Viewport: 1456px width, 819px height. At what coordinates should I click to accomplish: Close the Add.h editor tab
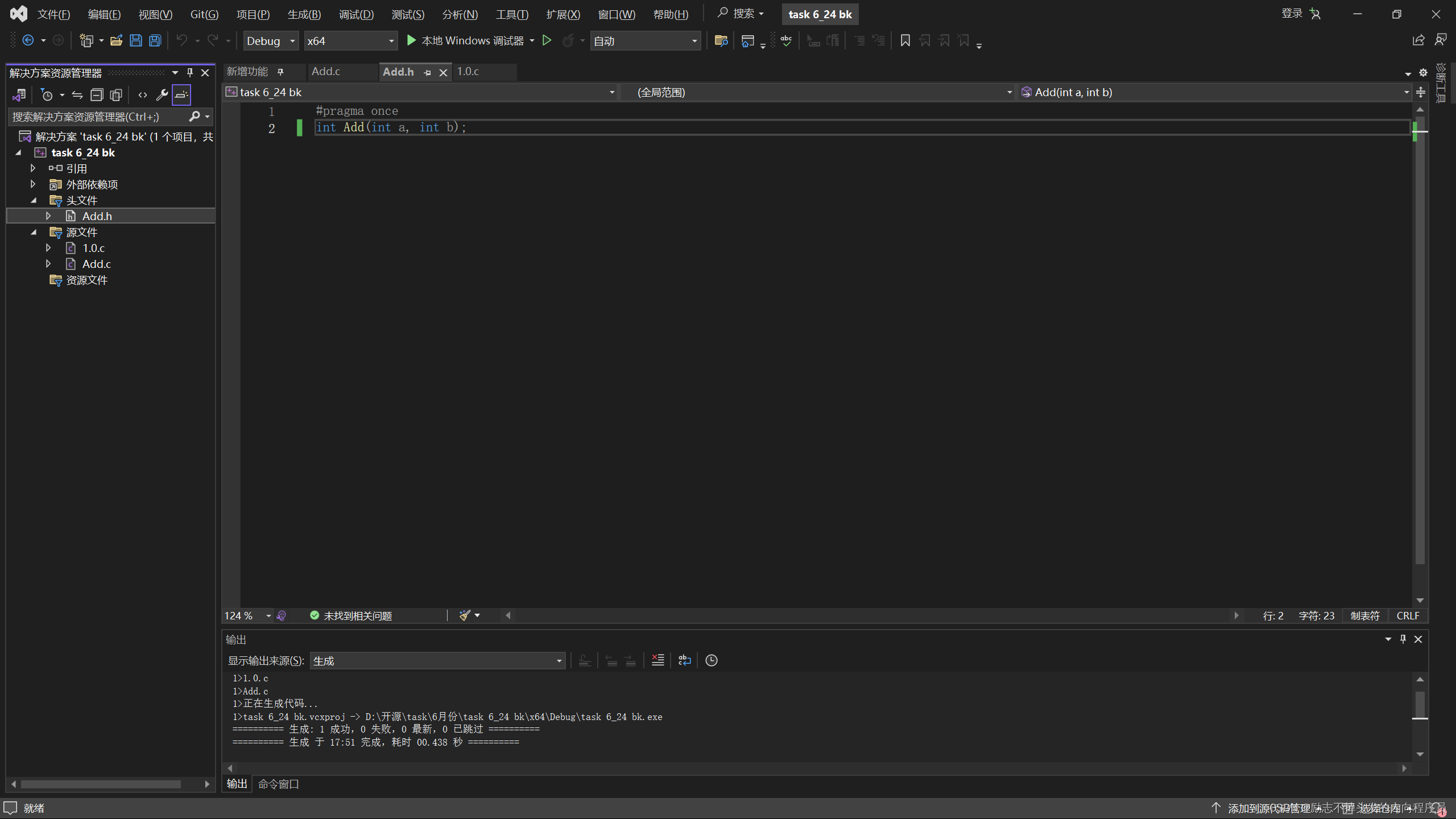[x=443, y=72]
